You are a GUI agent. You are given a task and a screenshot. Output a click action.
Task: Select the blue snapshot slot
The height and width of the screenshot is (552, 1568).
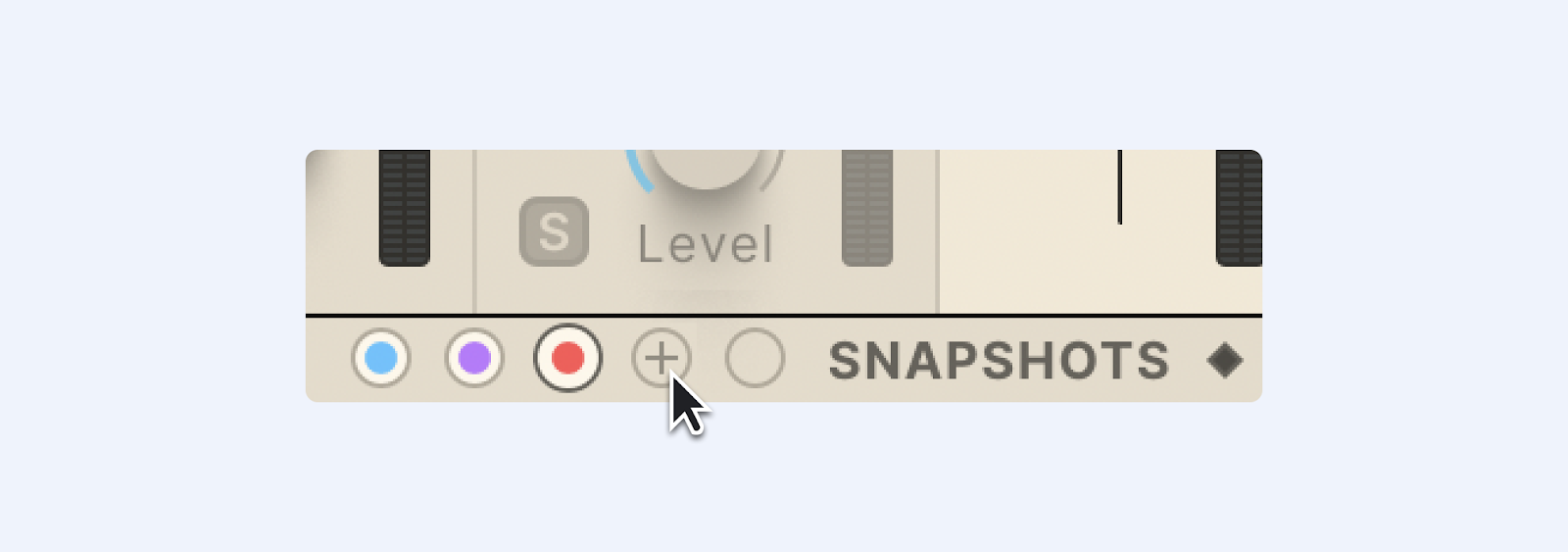coord(381,359)
